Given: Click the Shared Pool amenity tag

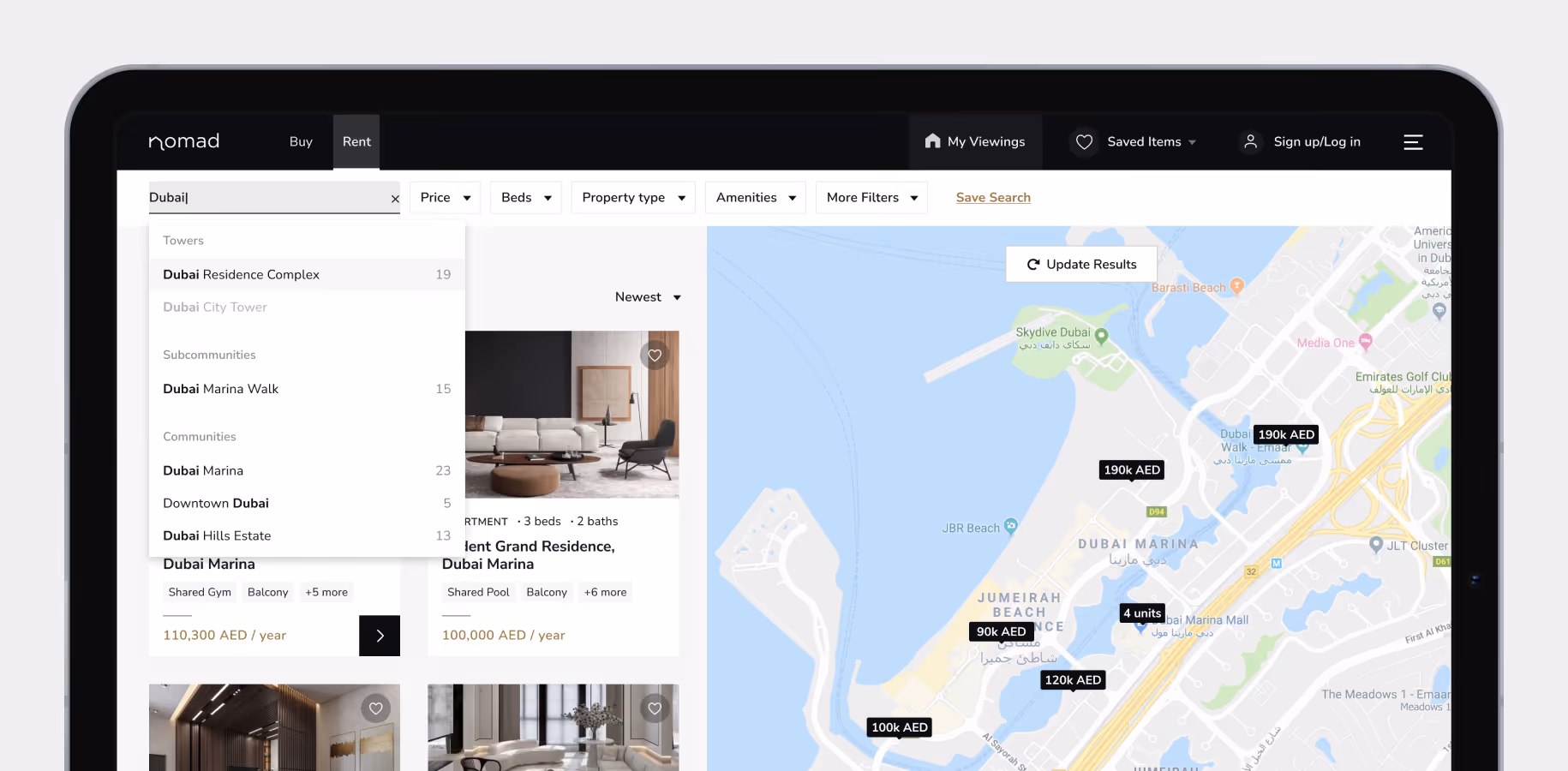Looking at the screenshot, I should pyautogui.click(x=478, y=593).
